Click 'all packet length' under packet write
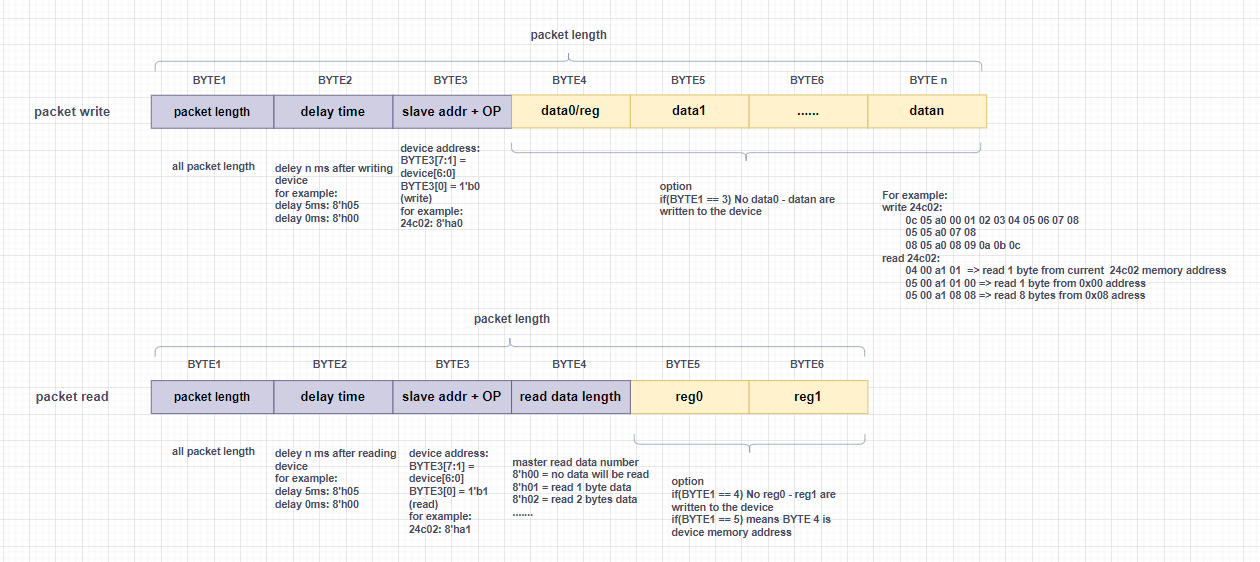 tap(213, 166)
